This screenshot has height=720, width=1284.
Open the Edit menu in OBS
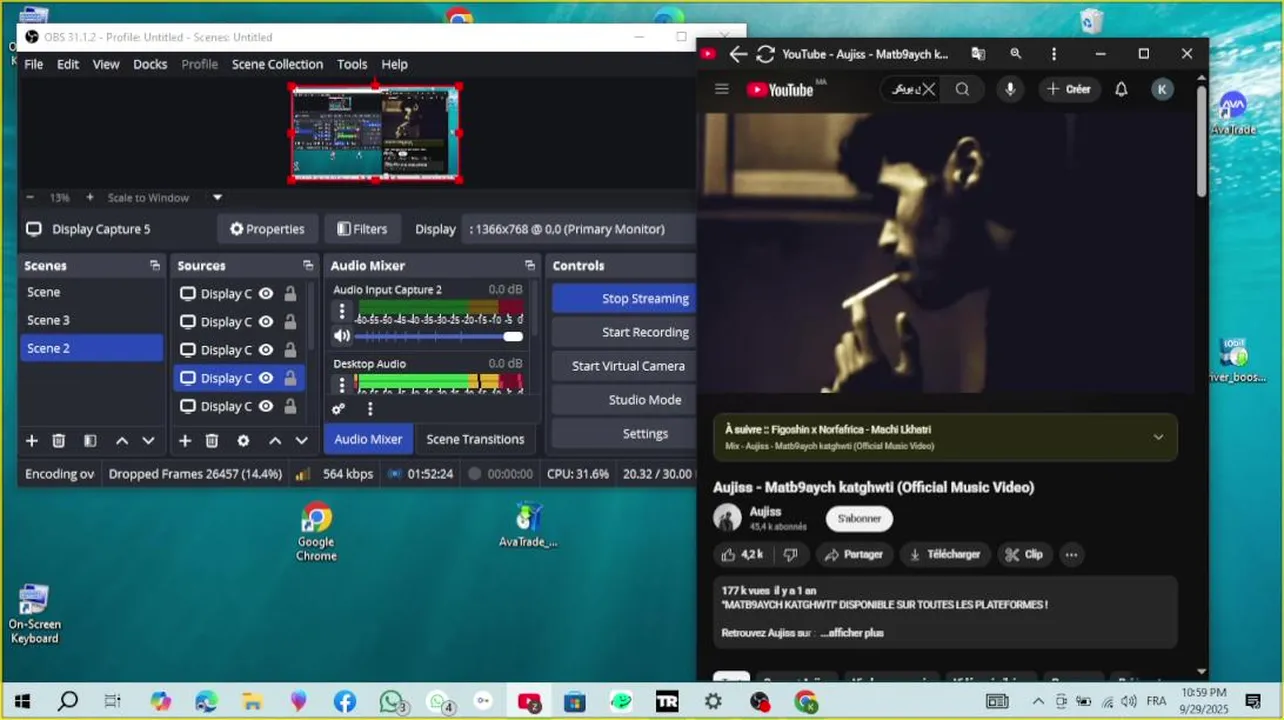pyautogui.click(x=68, y=64)
